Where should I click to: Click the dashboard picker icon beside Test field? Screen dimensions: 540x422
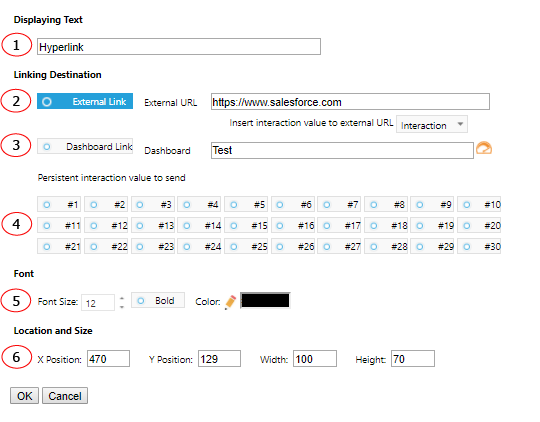point(484,148)
